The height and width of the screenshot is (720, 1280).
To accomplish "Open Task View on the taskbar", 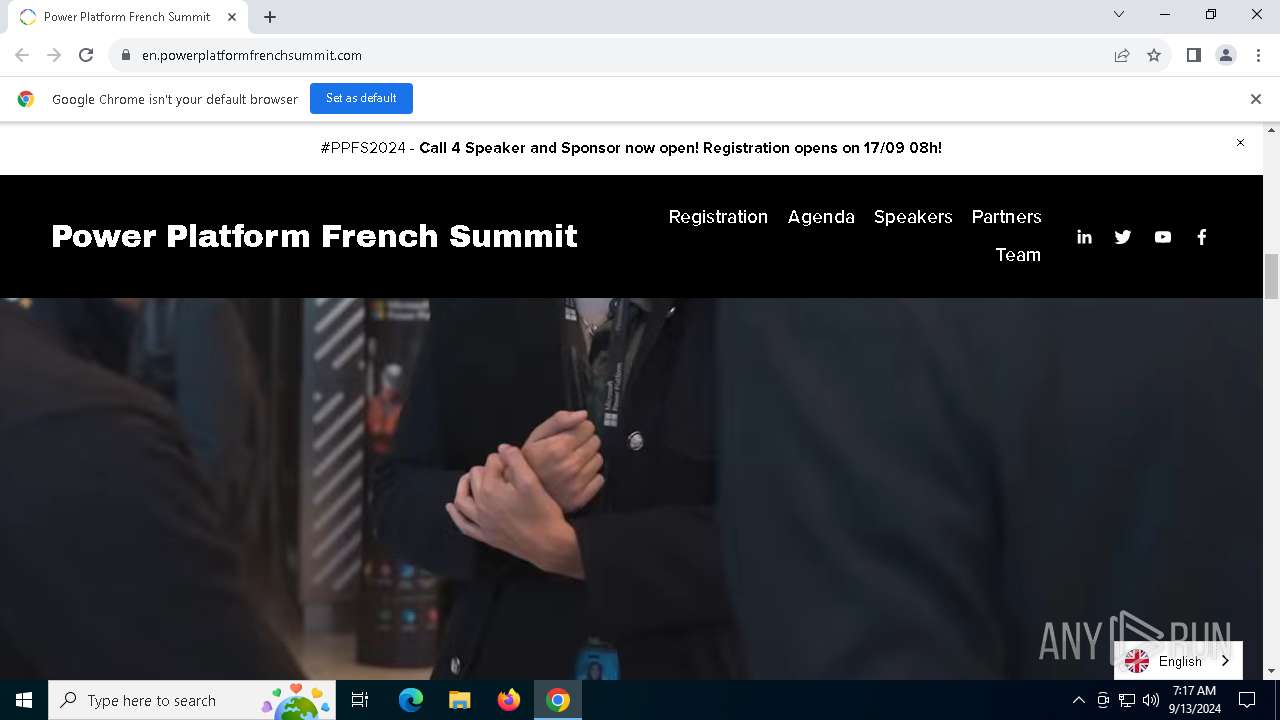I will point(360,700).
